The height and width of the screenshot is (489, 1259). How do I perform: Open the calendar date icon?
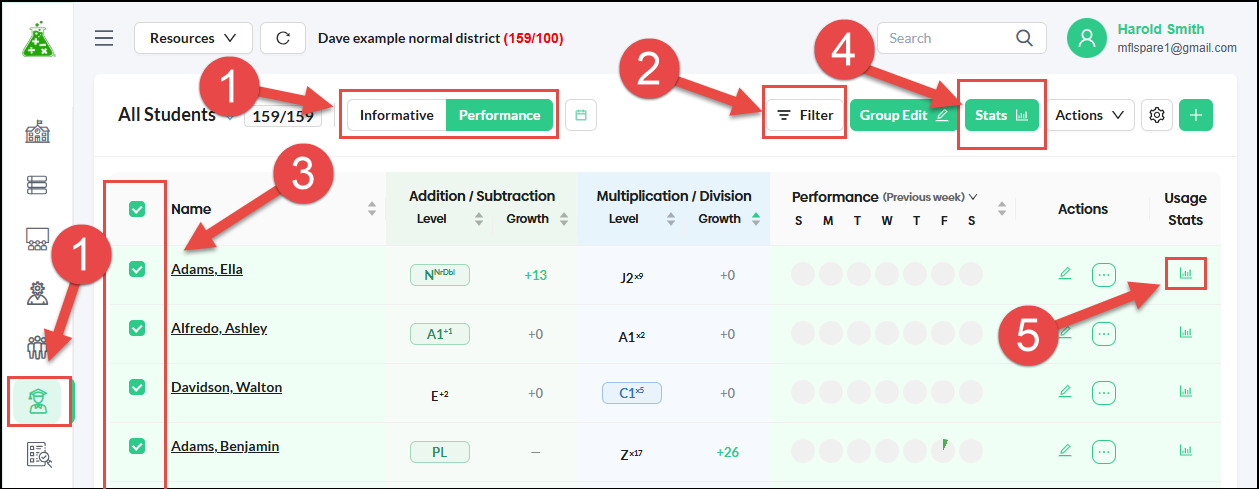[x=580, y=115]
